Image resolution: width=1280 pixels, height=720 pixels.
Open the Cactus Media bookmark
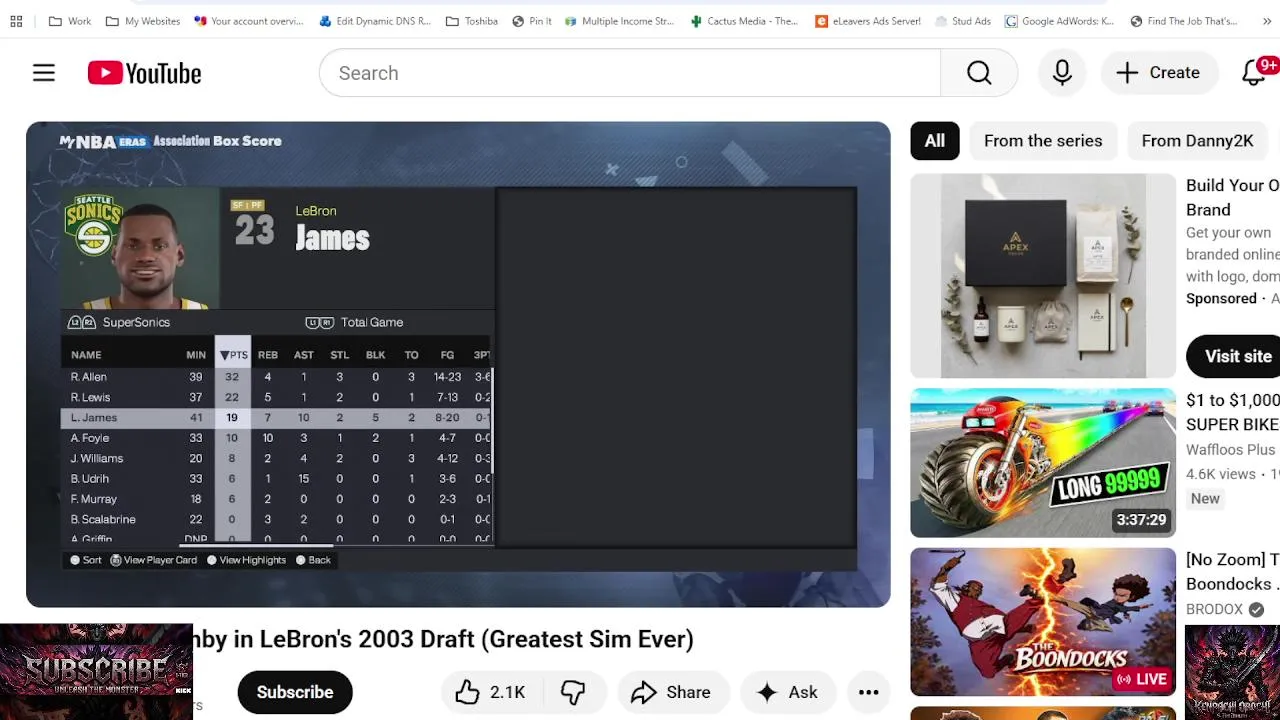point(745,21)
